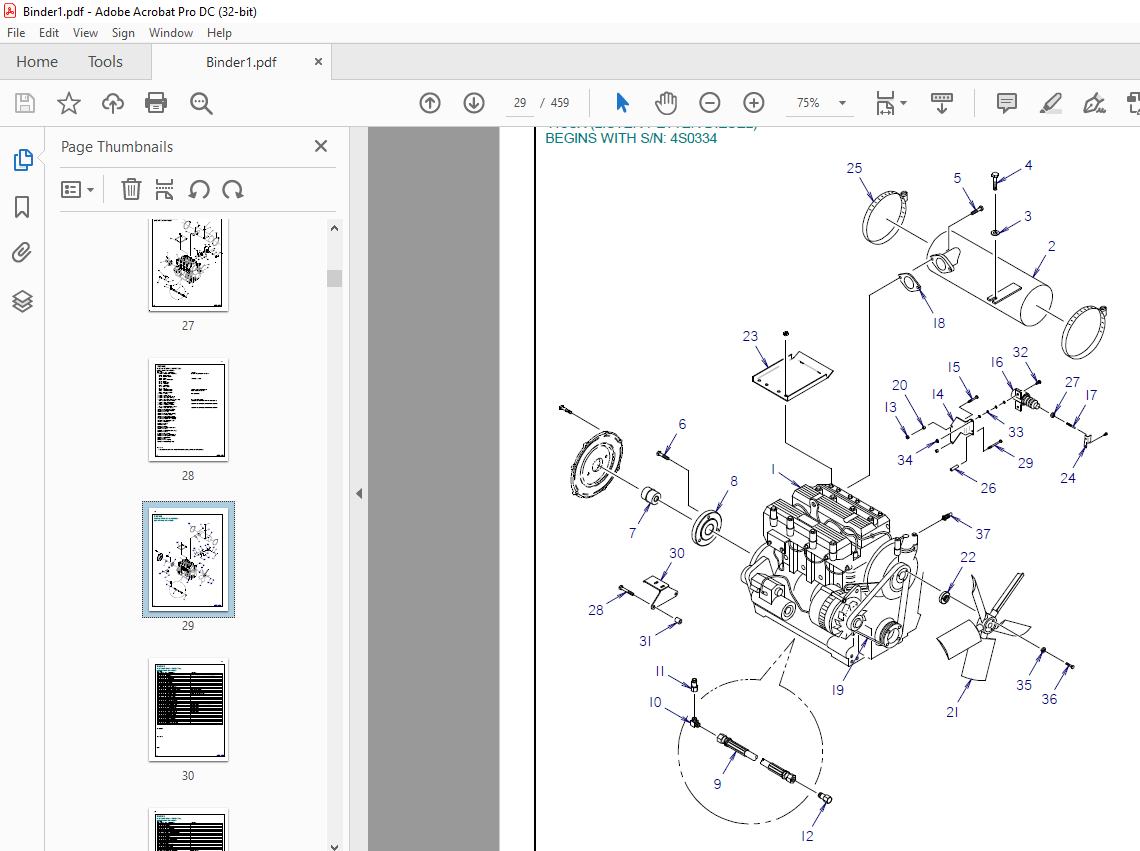1140x851 pixels.
Task: Open the Bookmarks sidebar panel
Action: point(23,207)
